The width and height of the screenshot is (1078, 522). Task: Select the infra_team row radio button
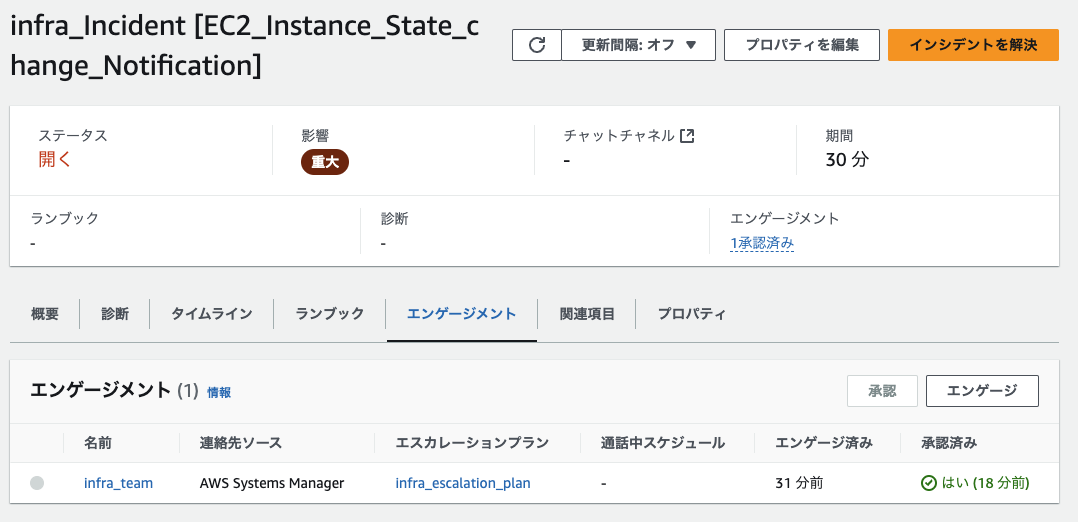(x=37, y=483)
